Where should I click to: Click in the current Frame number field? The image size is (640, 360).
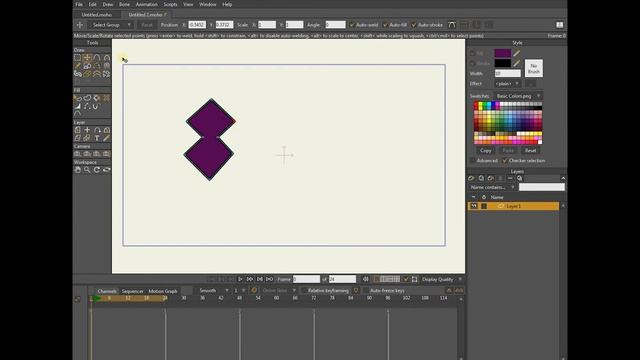tap(307, 279)
